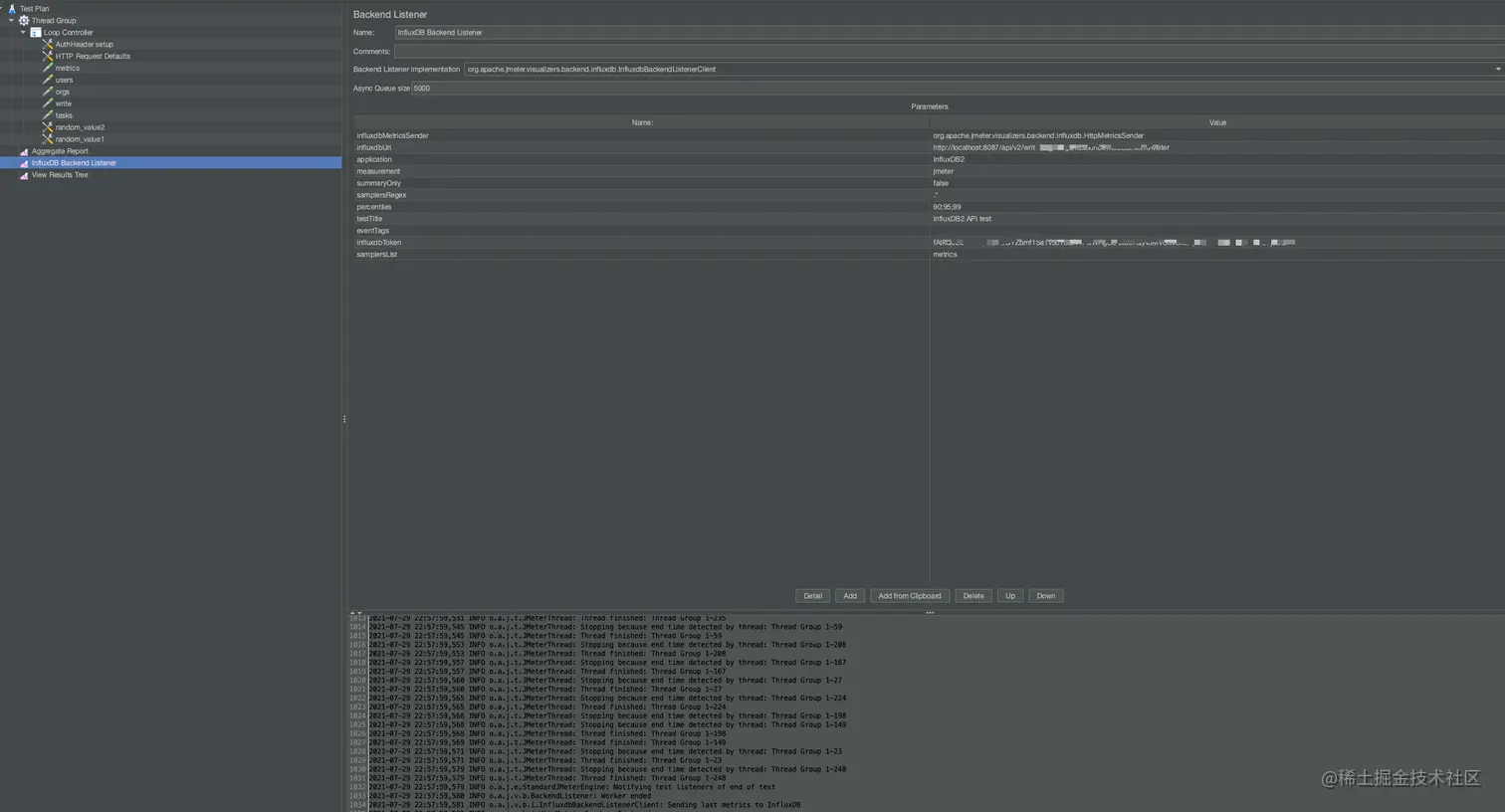The width and height of the screenshot is (1505, 812).
Task: Open the metrics sampler in tree
Action: click(67, 68)
